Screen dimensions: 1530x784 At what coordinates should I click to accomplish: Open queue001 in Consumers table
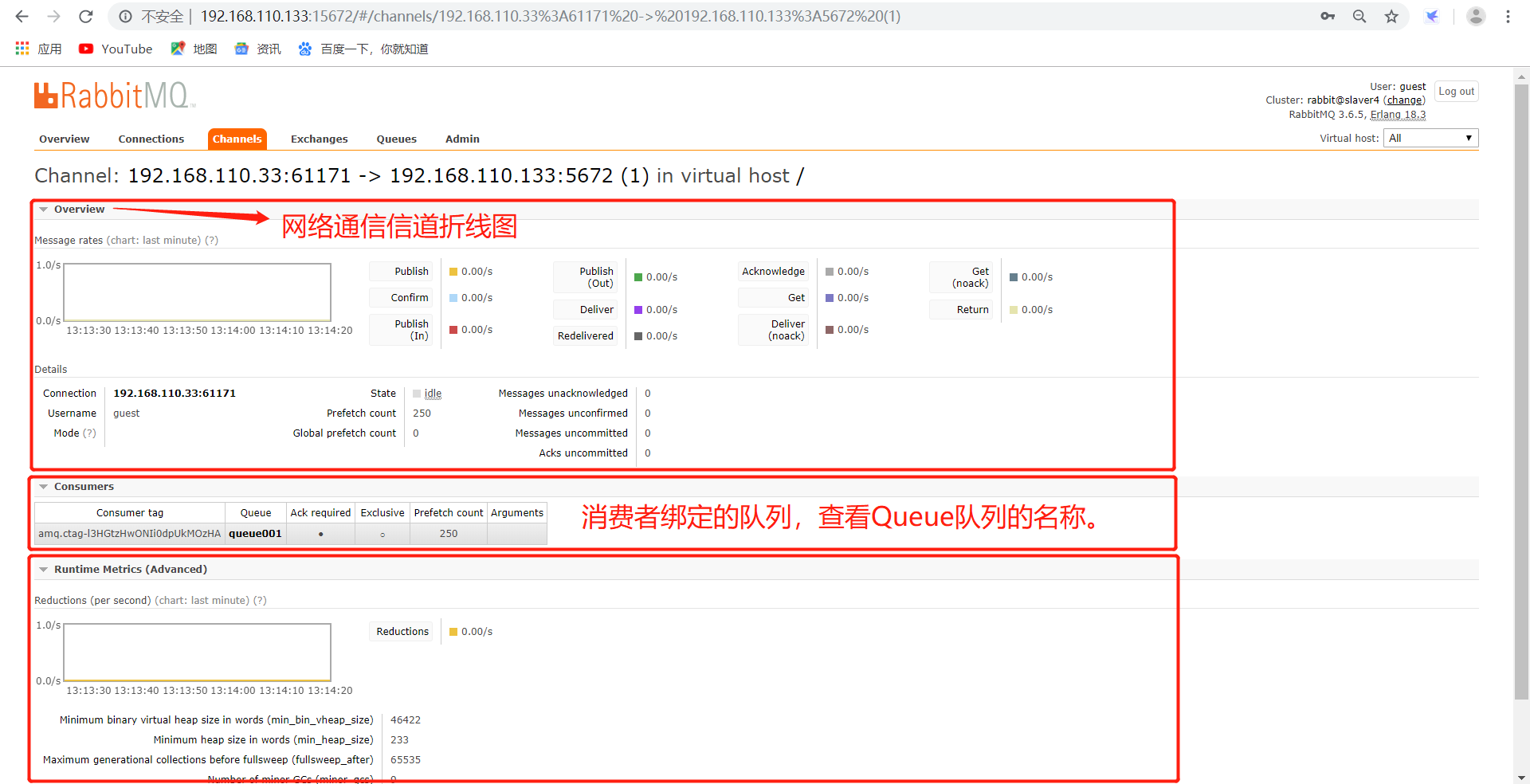click(255, 534)
